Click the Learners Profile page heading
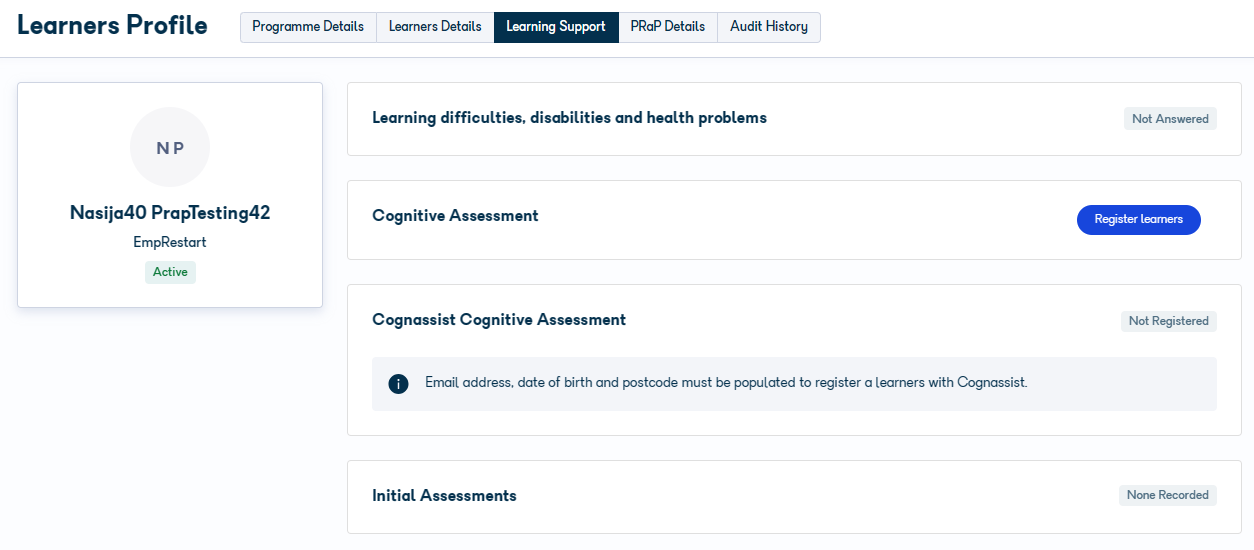The image size is (1254, 550). (x=112, y=26)
